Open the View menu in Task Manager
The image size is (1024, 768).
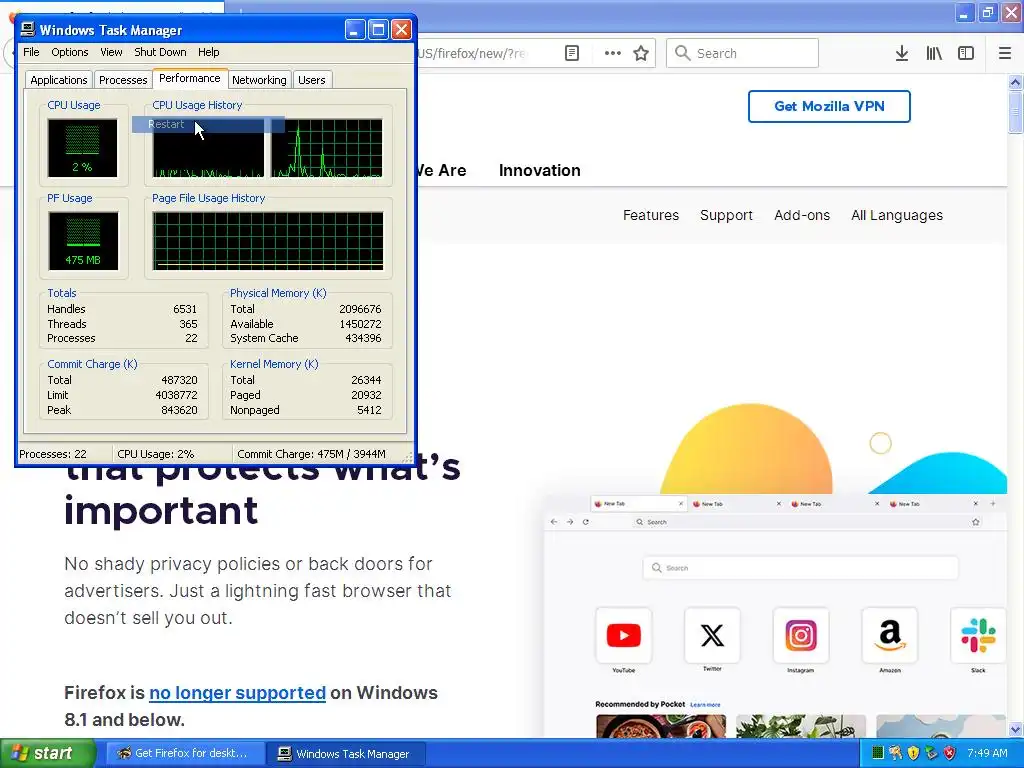click(x=111, y=52)
